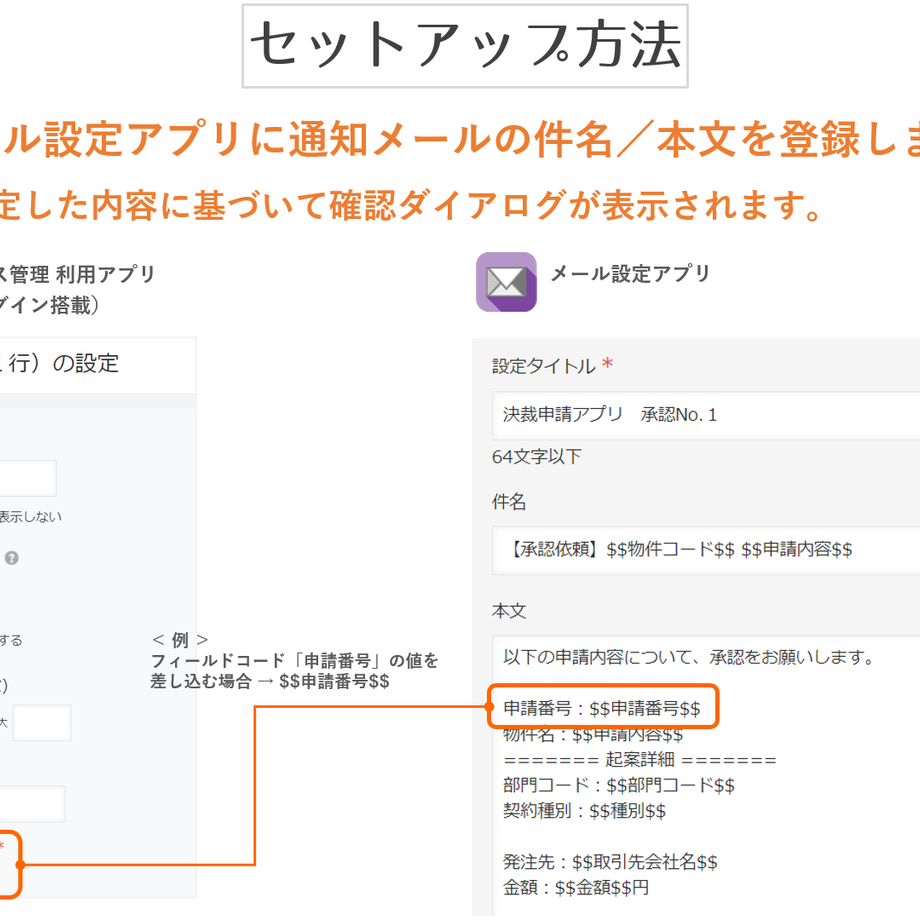This screenshot has width=920, height=920.
Task: Click the text 契約種別：$$種別$$
Action: point(584,811)
